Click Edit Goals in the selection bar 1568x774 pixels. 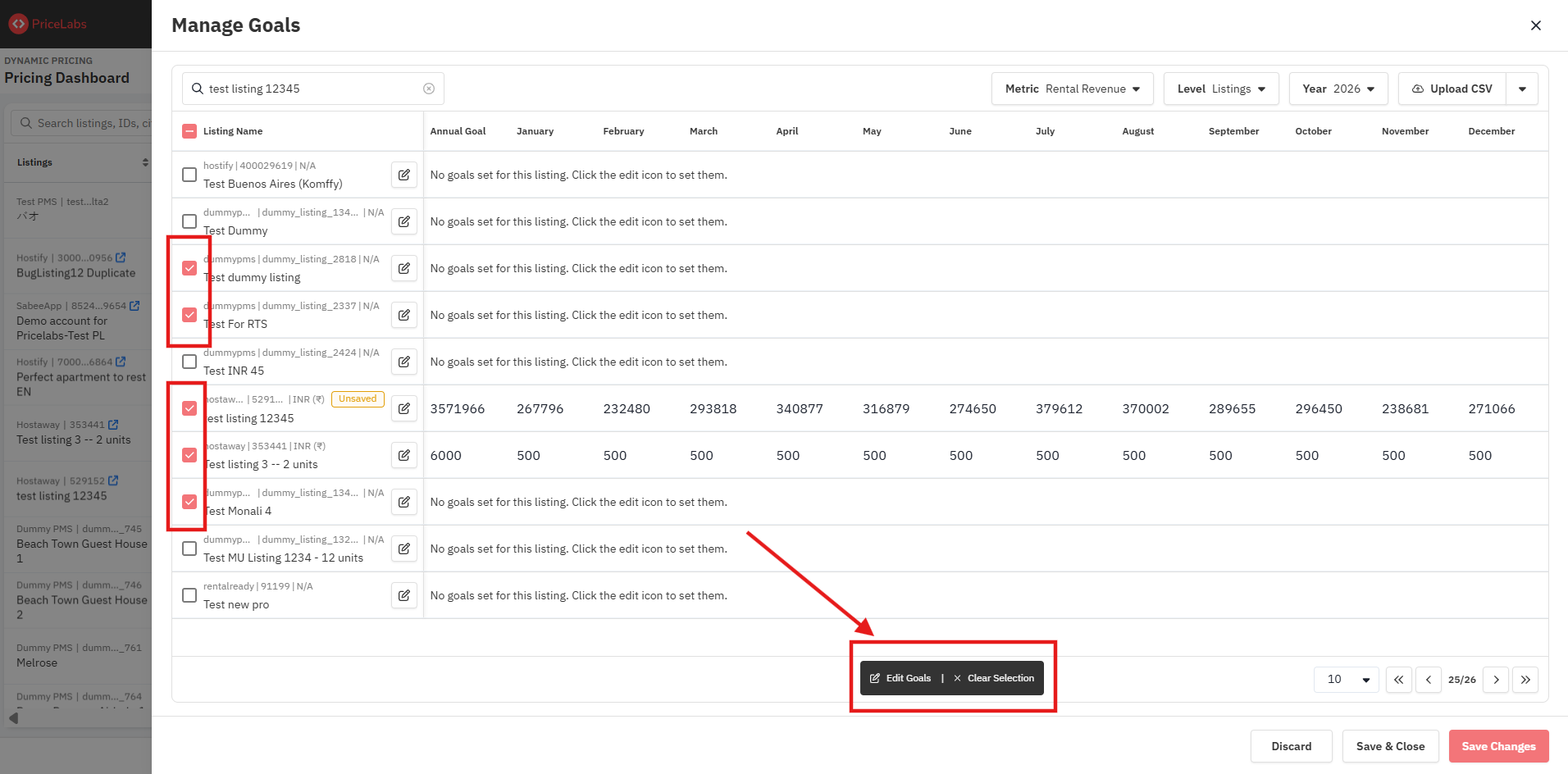pyautogui.click(x=900, y=678)
